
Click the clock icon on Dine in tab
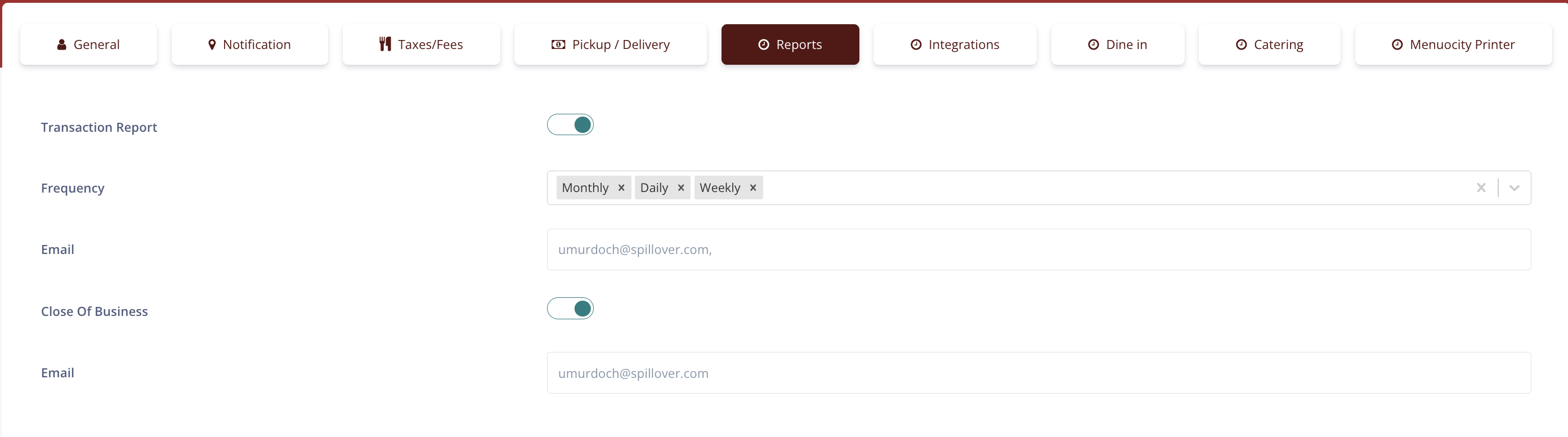coord(1093,44)
